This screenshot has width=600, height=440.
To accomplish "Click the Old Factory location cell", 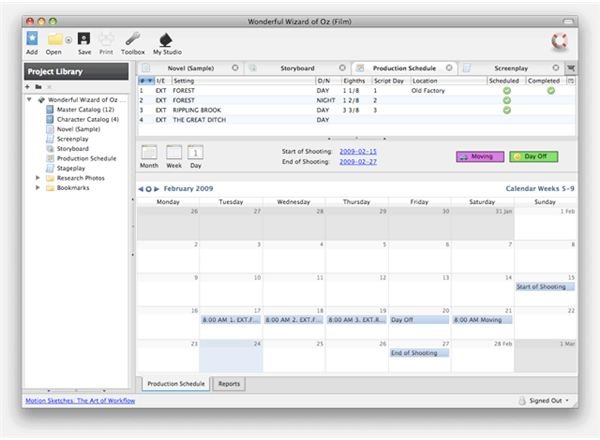I will point(428,91).
